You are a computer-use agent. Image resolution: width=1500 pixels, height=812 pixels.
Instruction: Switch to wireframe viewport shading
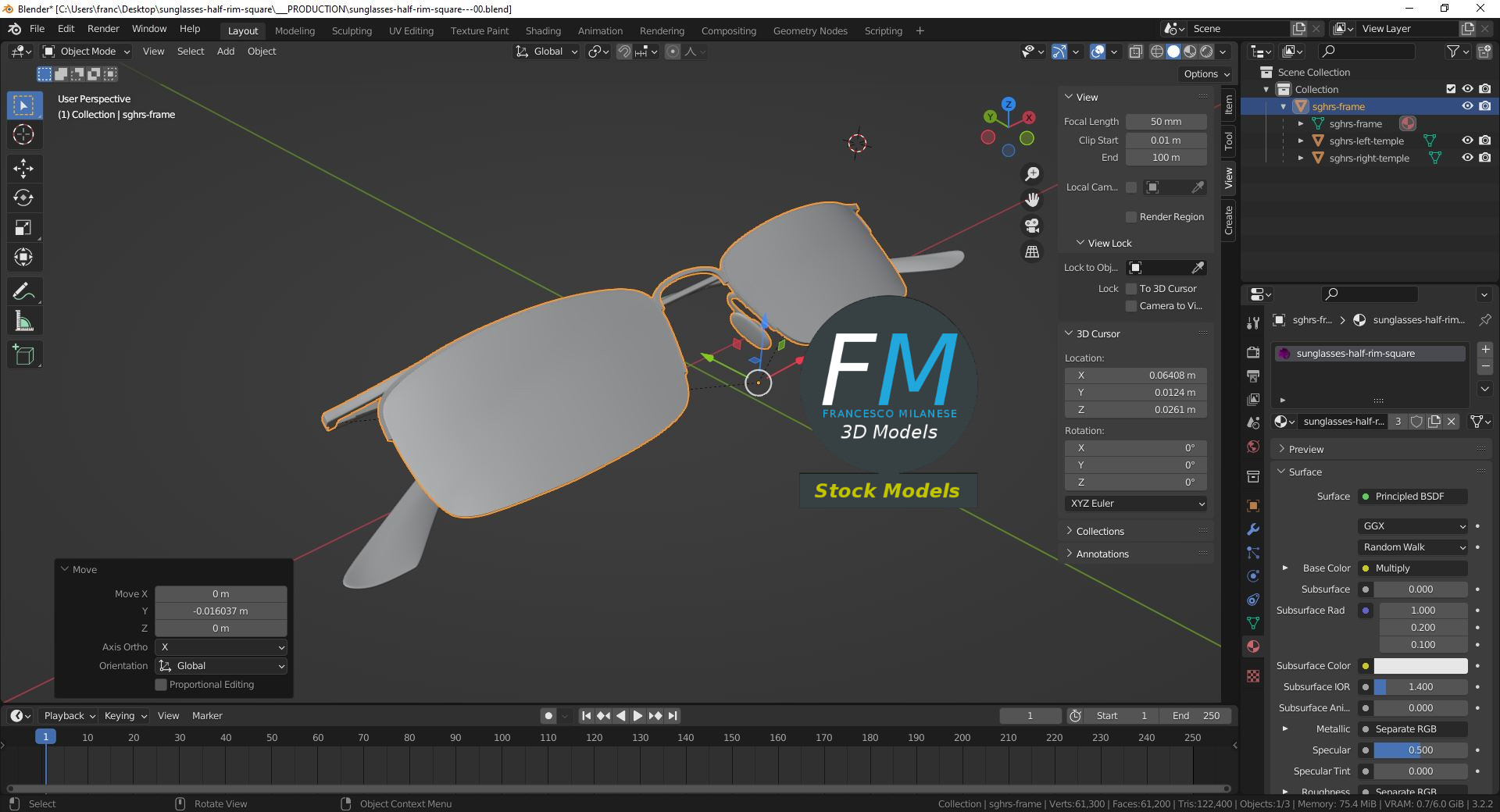1157,52
